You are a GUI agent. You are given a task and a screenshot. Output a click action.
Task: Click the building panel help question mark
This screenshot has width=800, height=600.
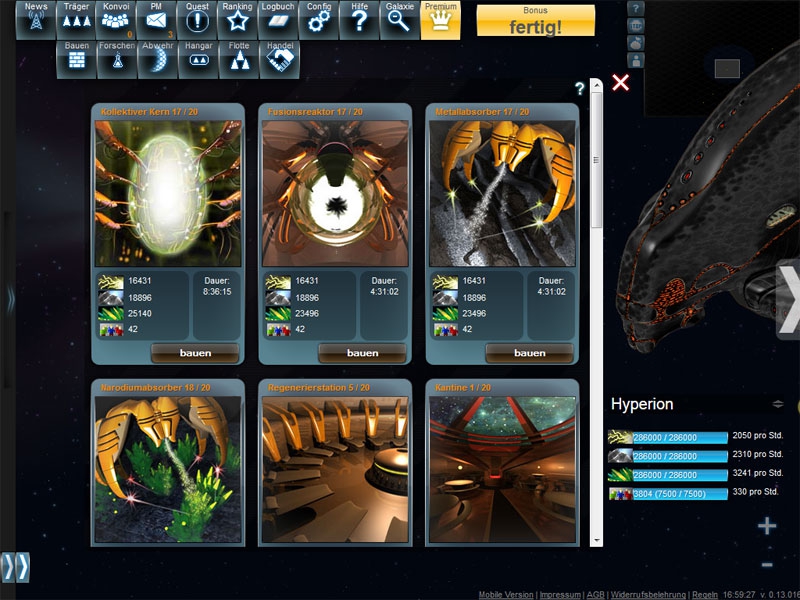click(x=580, y=89)
